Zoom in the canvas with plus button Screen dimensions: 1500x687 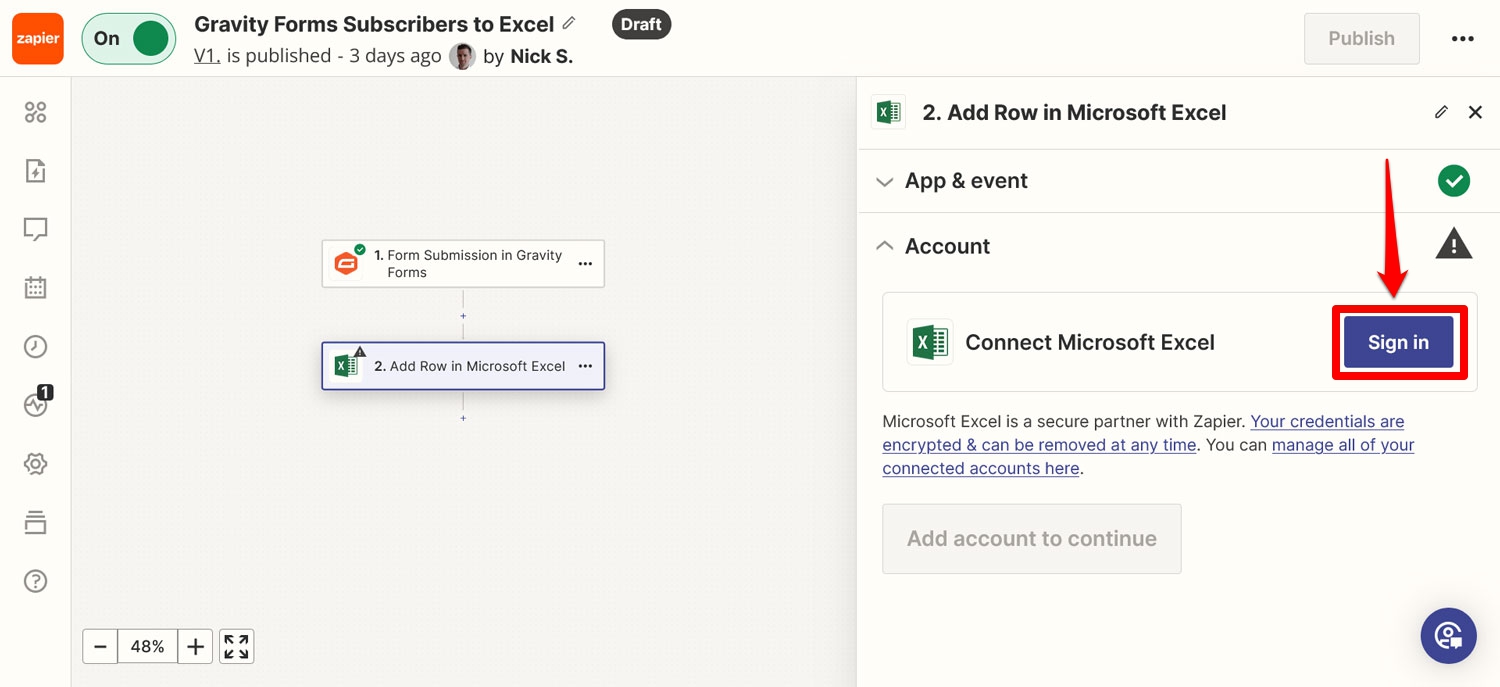tap(196, 646)
